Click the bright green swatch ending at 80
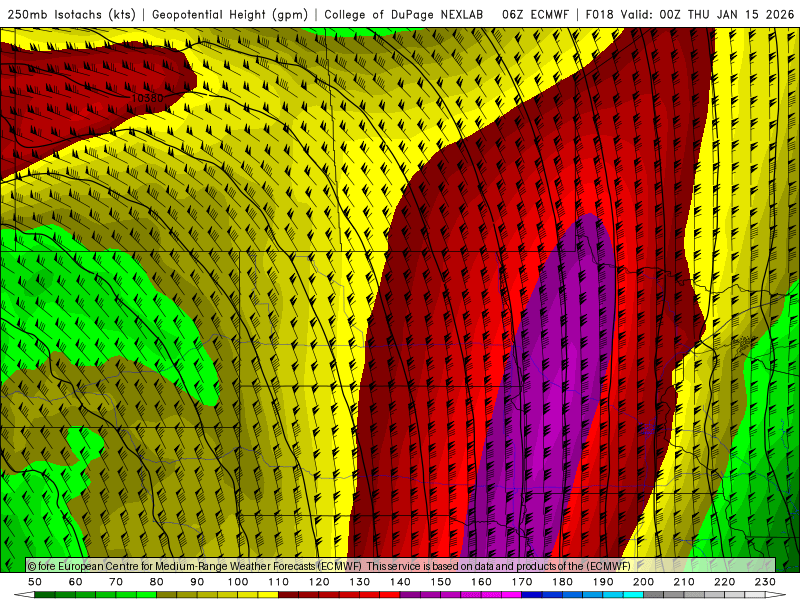The image size is (800, 600). pos(146,595)
